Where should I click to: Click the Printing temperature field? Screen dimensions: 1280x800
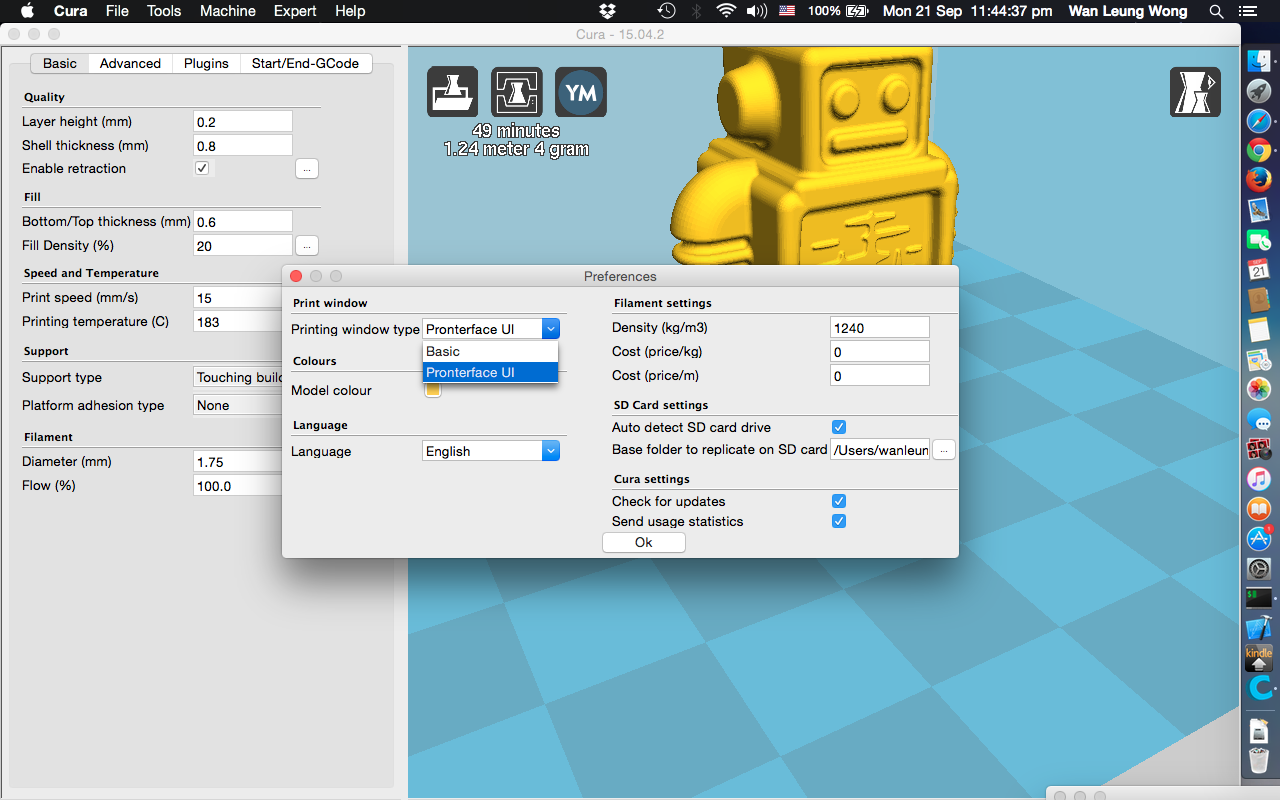(238, 321)
